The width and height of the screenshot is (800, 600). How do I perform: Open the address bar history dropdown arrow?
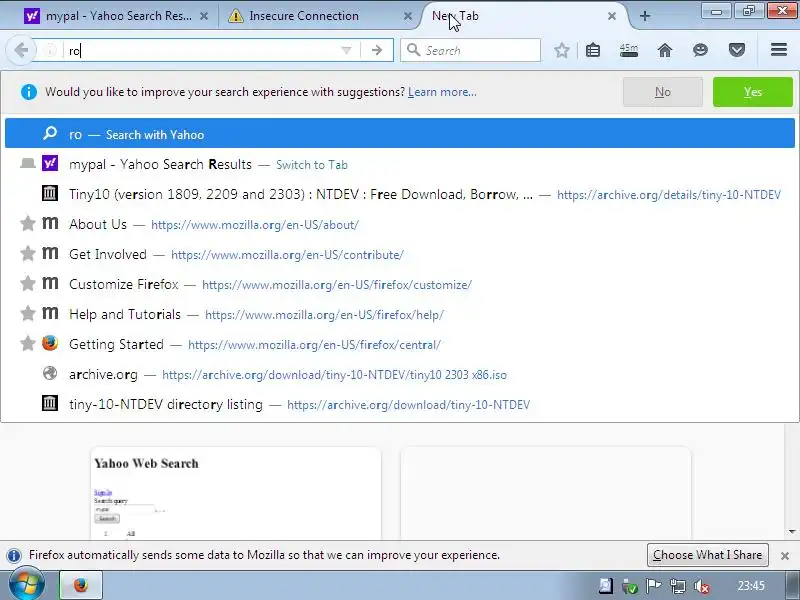click(x=346, y=50)
